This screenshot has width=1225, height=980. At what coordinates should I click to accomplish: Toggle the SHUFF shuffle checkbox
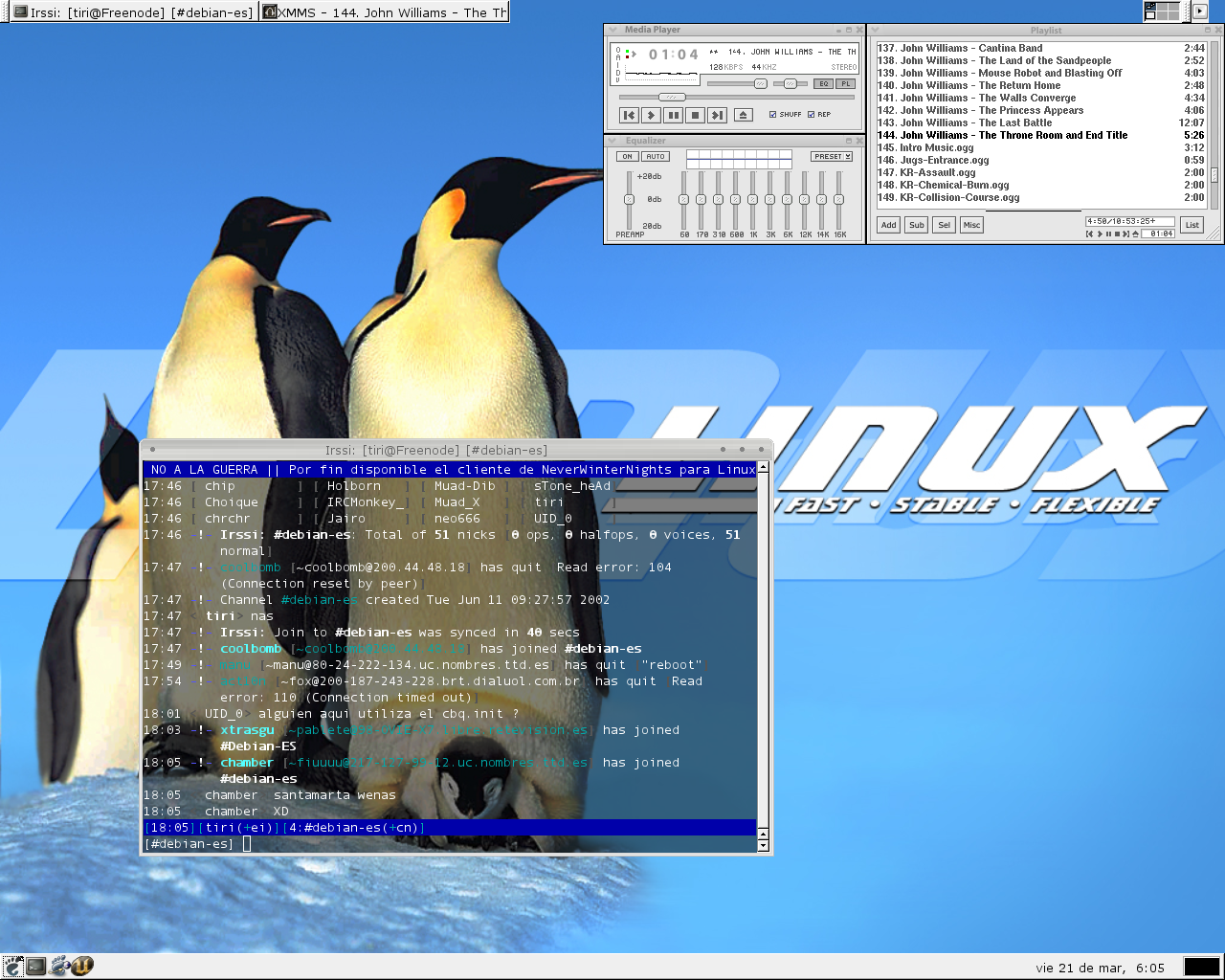pyautogui.click(x=786, y=115)
